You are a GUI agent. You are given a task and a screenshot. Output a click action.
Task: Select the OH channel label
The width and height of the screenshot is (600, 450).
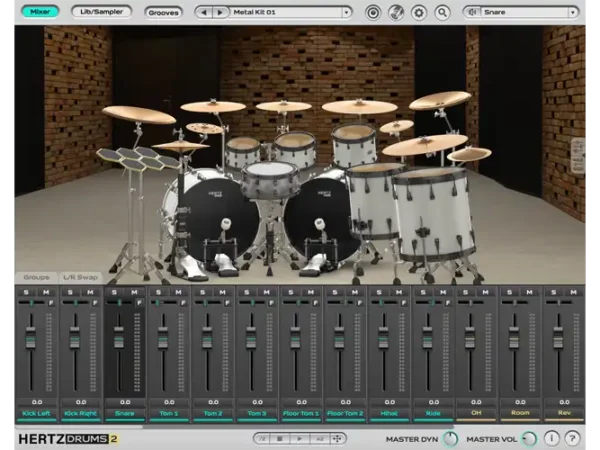pyautogui.click(x=476, y=413)
